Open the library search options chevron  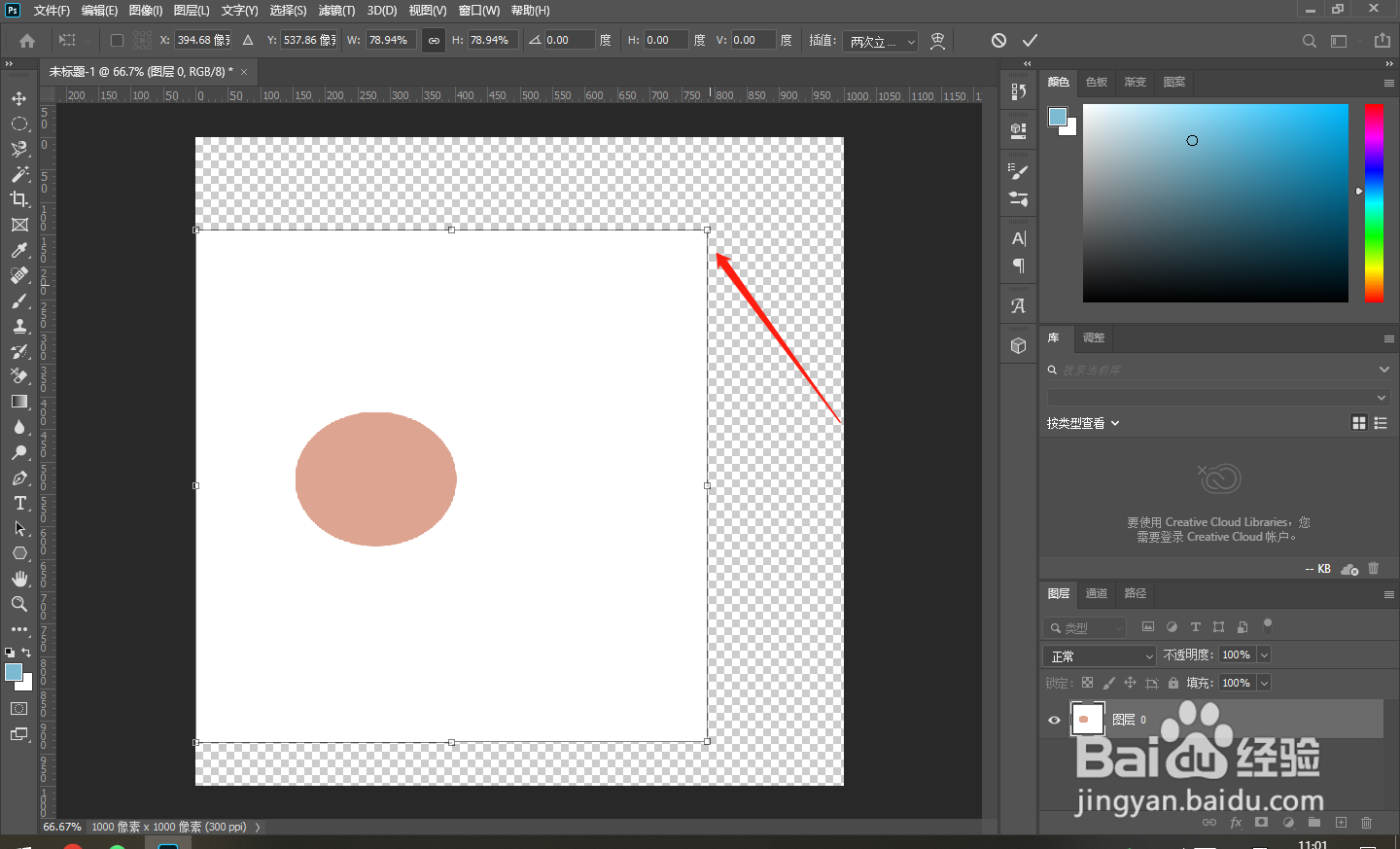pos(1383,370)
